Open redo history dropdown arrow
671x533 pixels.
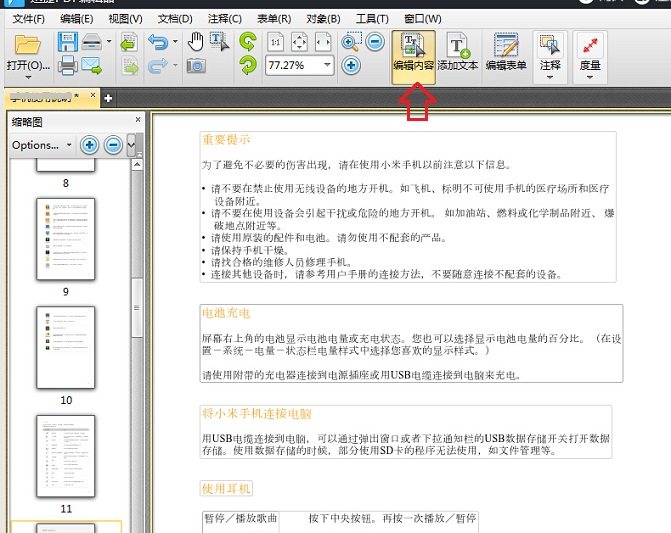[175, 65]
